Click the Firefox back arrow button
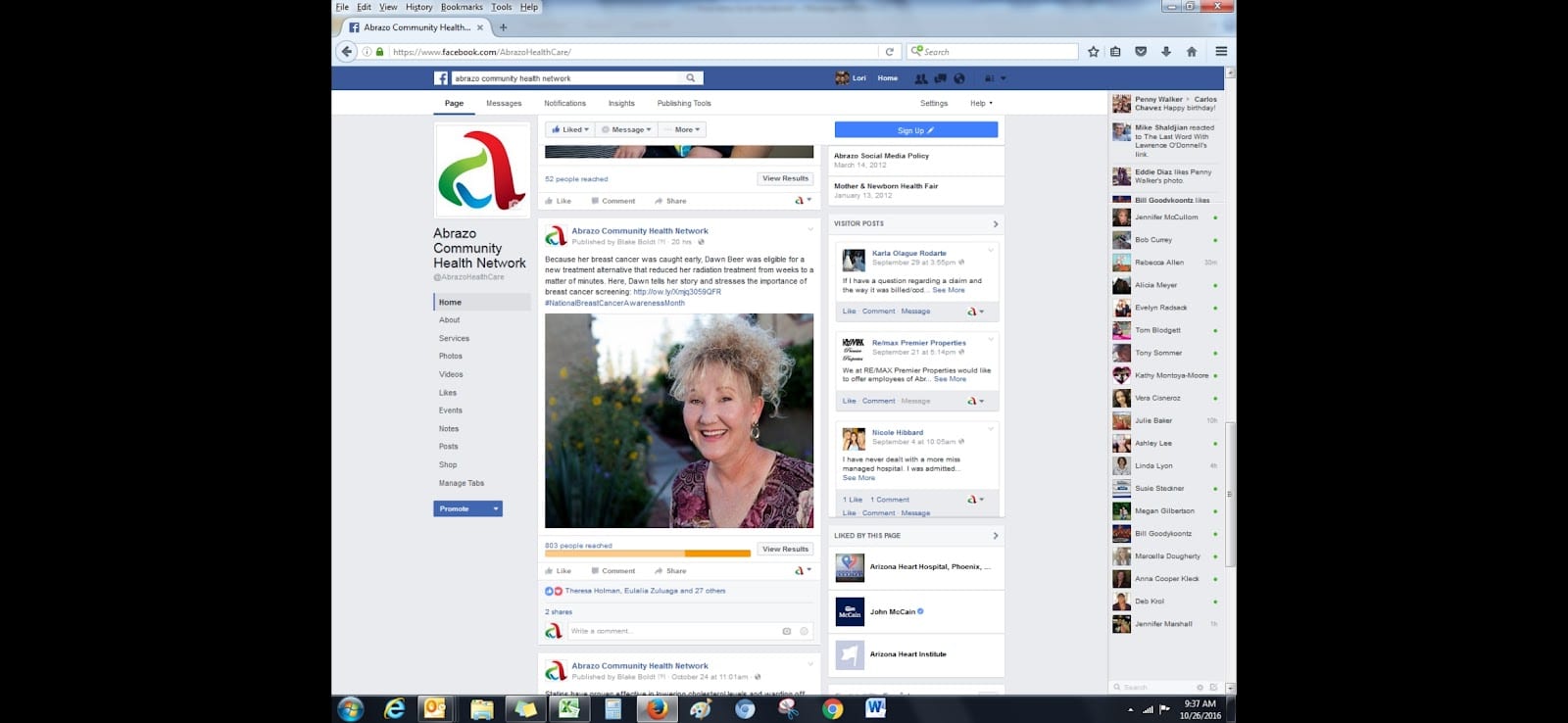Image resolution: width=1568 pixels, height=723 pixels. point(346,52)
